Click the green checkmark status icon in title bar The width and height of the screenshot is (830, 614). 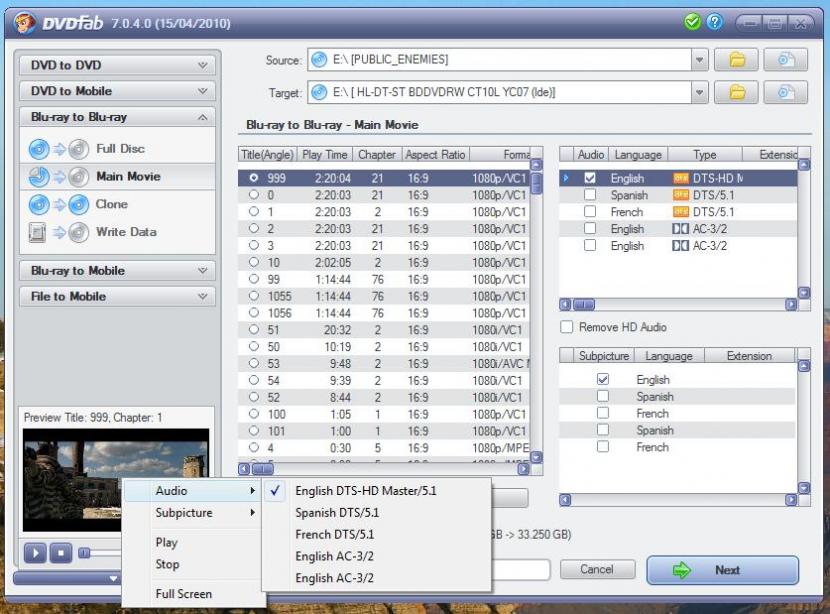click(x=692, y=22)
